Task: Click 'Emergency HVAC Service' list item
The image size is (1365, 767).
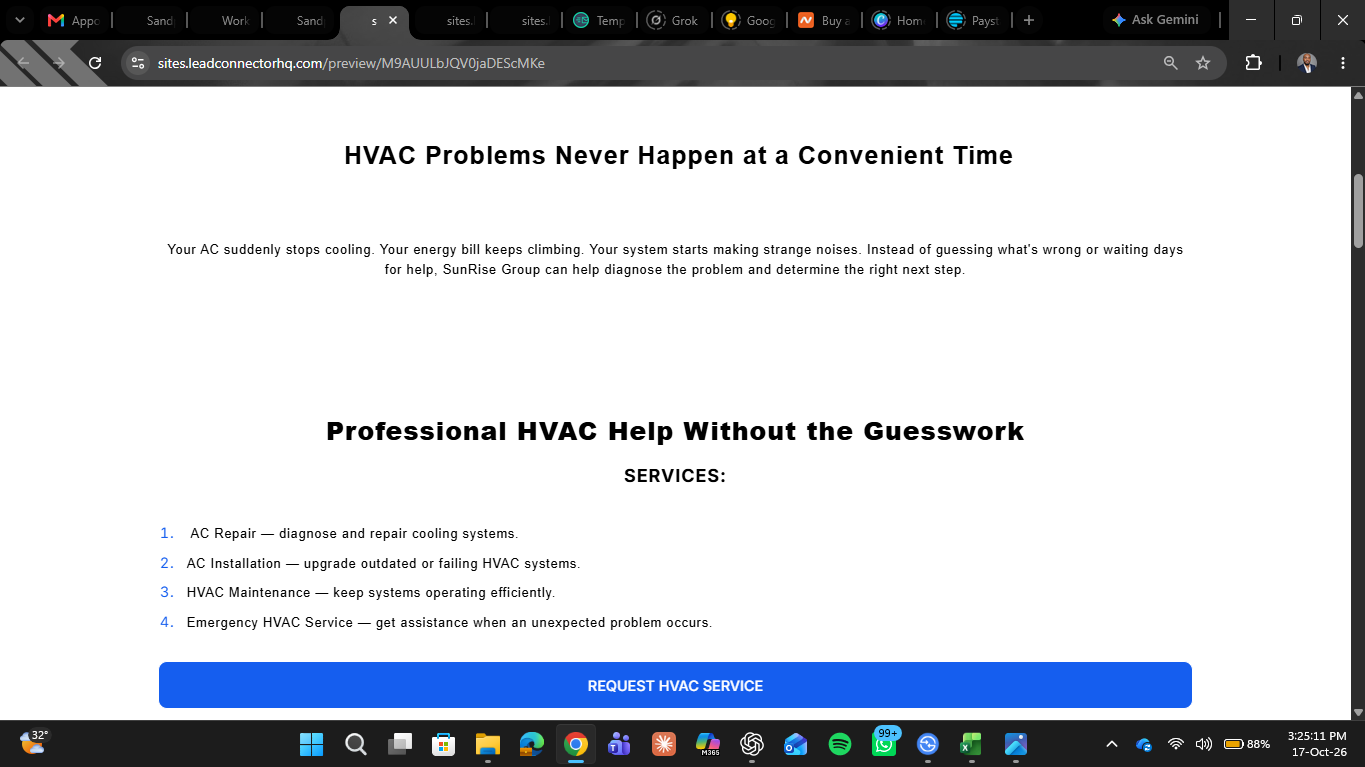Action: pos(449,623)
